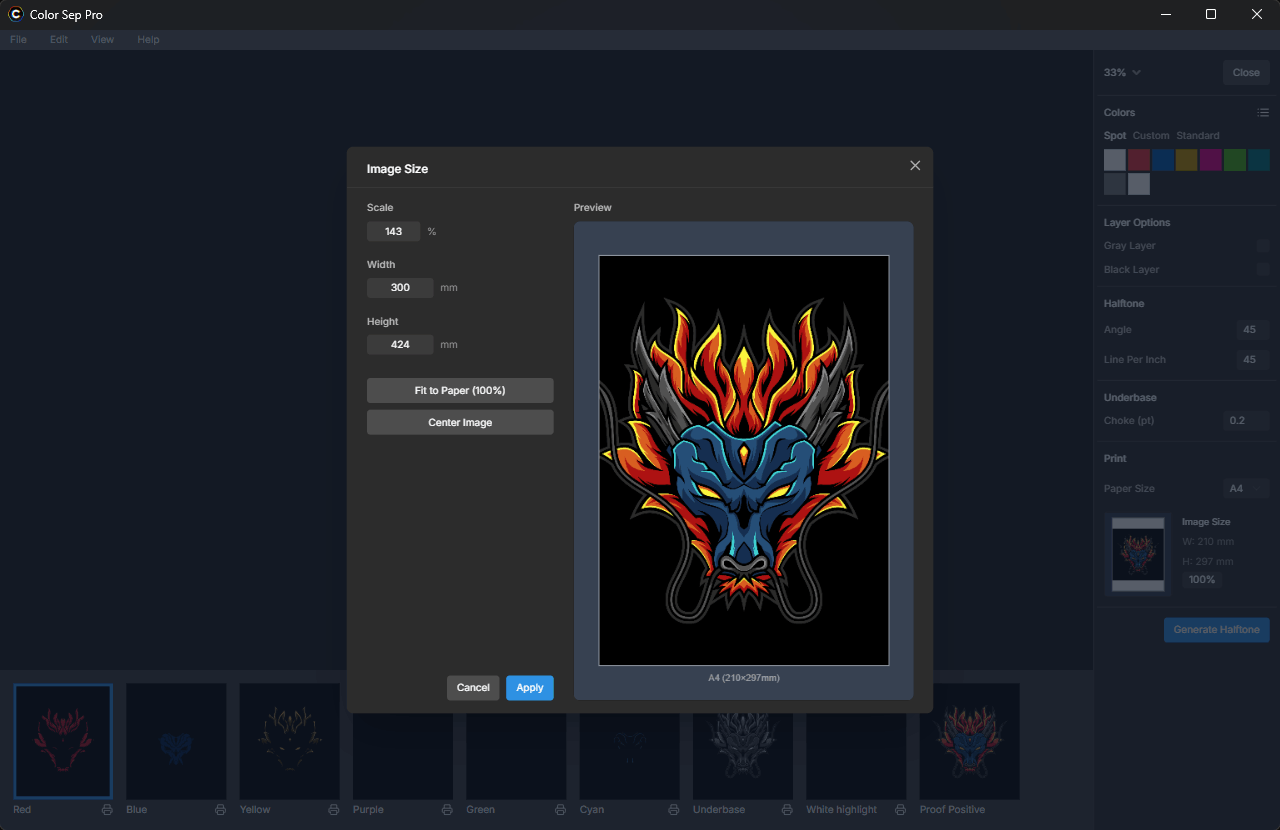This screenshot has width=1280, height=830.
Task: Click the Fit to Paper (100%) button
Action: click(x=460, y=391)
